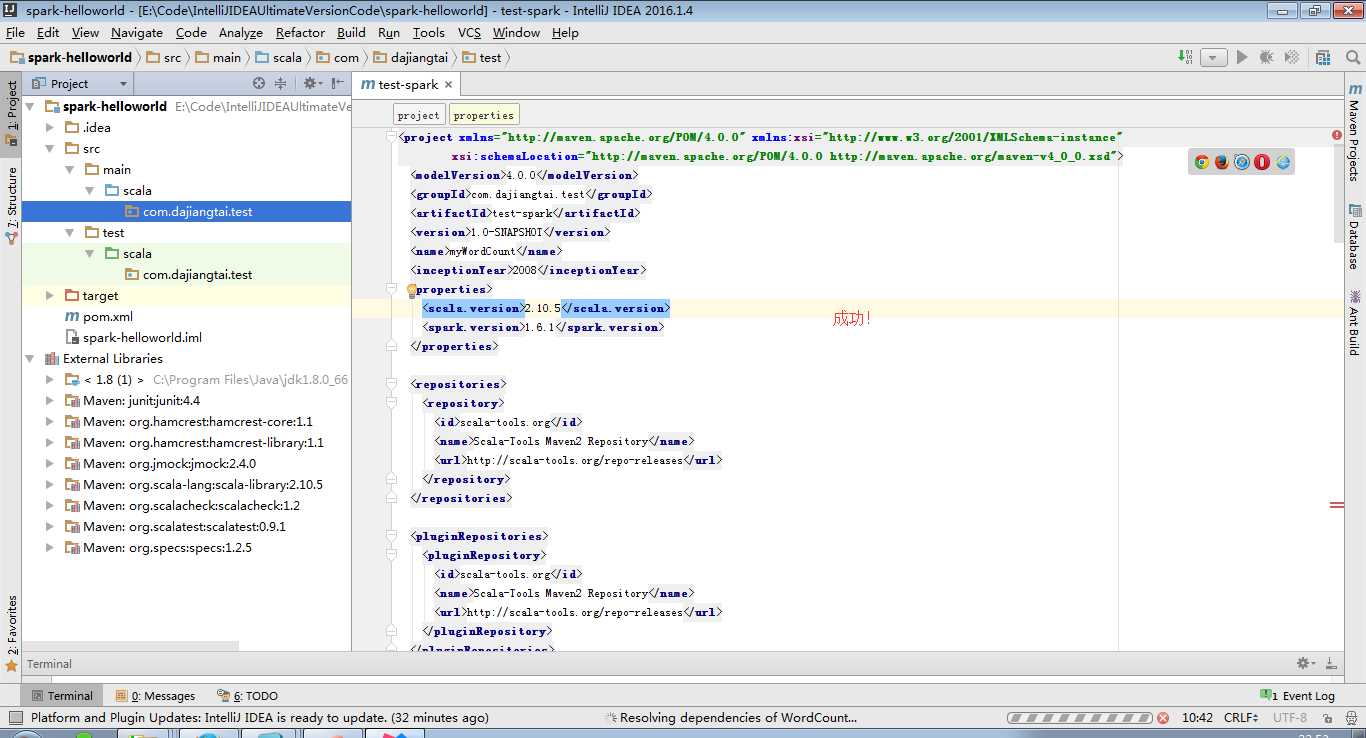The width and height of the screenshot is (1366, 738).
Task: Open in Chrome browser icon
Action: click(x=1201, y=162)
